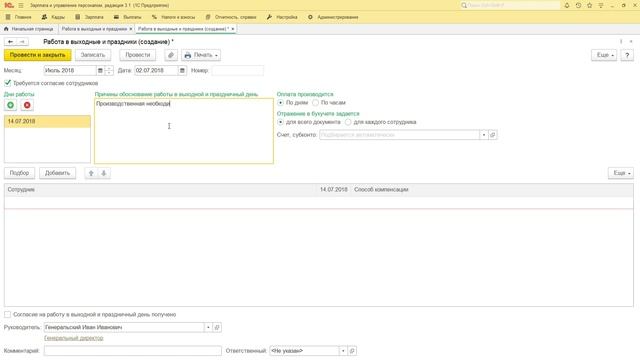Expand the Счет, субконто dropdown arrow
Image resolution: width=640 pixels, height=360 pixels.
coord(484,135)
